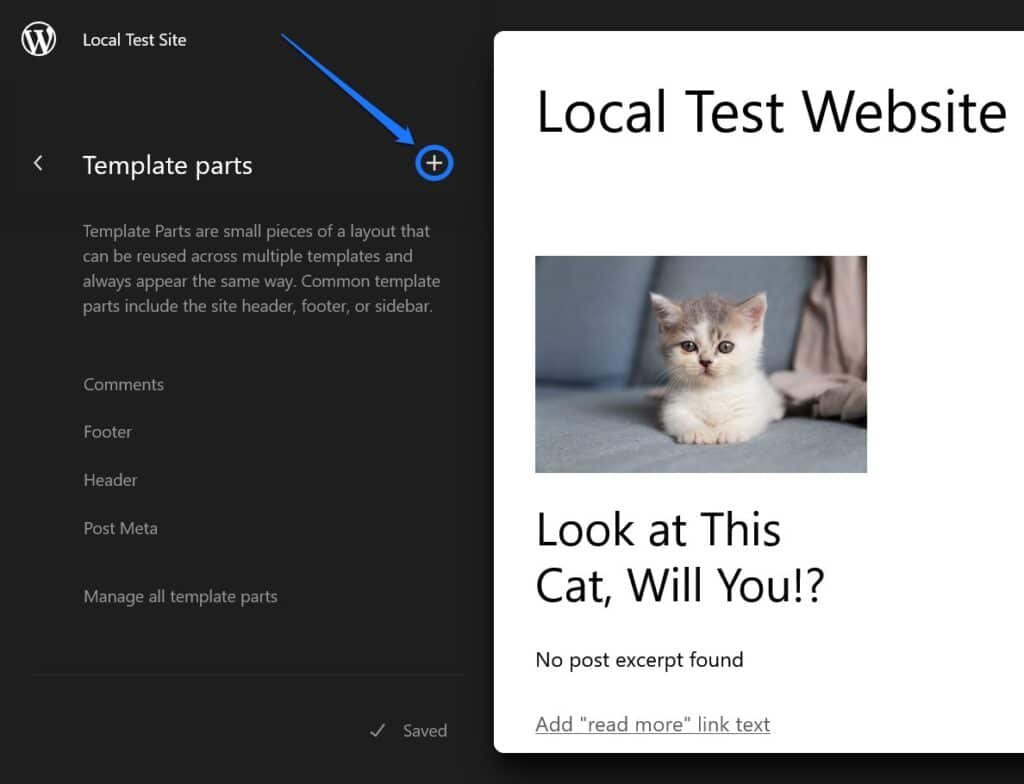Screen dimensions: 1024x784
Task: Open the Footer template part
Action: 107,432
